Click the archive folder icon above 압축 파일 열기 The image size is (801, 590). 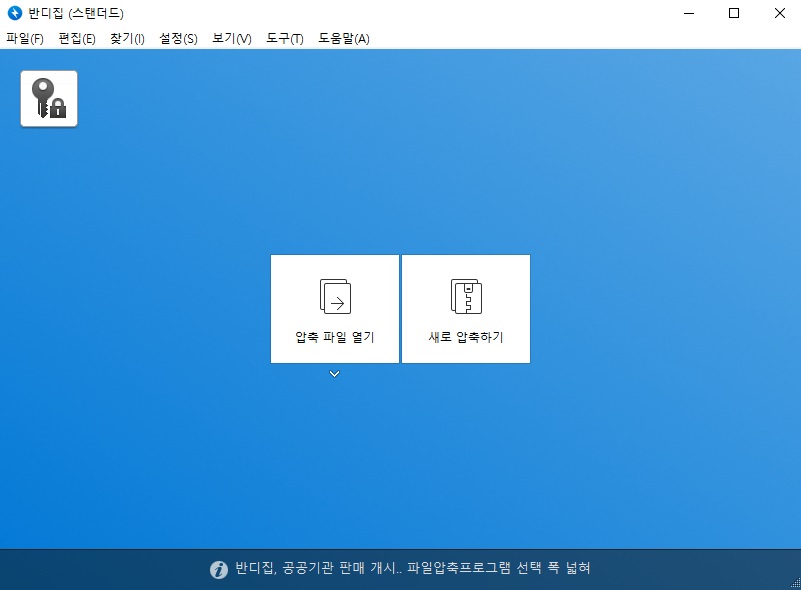pos(334,295)
